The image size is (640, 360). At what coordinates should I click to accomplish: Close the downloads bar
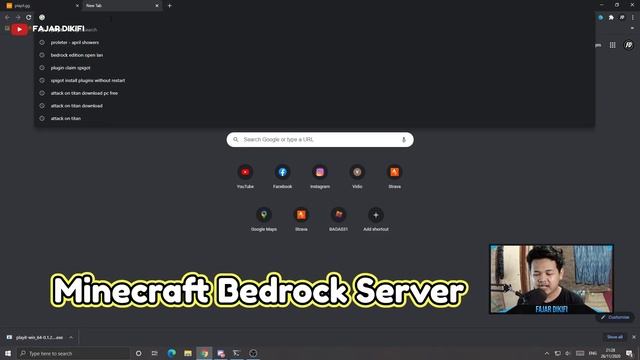click(x=634, y=337)
